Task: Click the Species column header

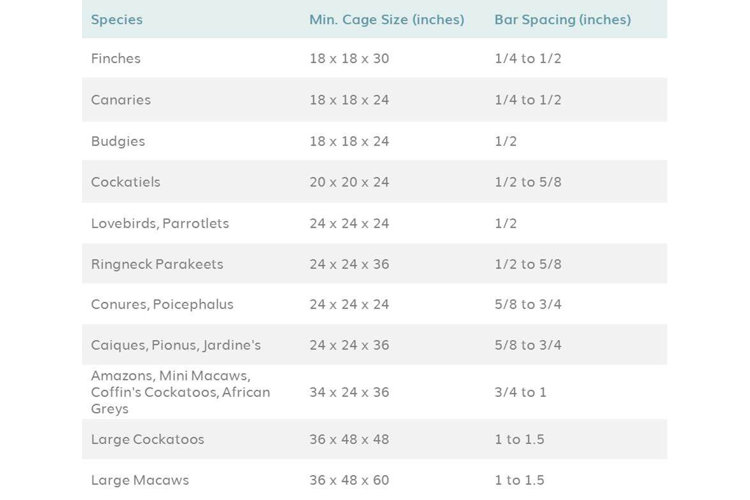Action: [117, 19]
